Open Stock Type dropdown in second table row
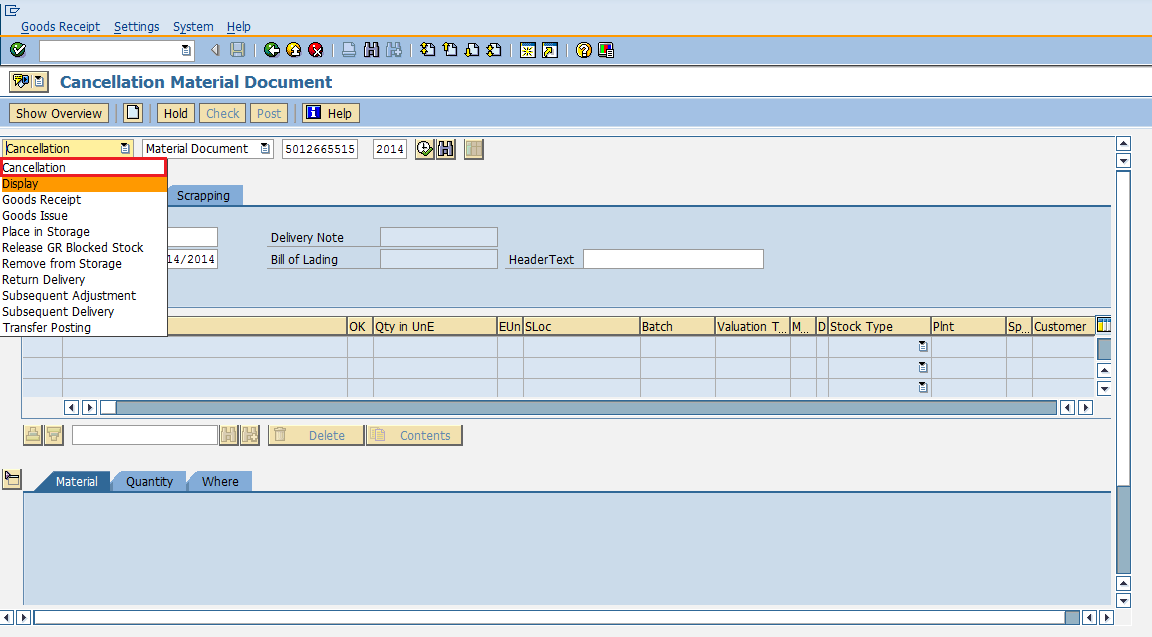 click(923, 367)
